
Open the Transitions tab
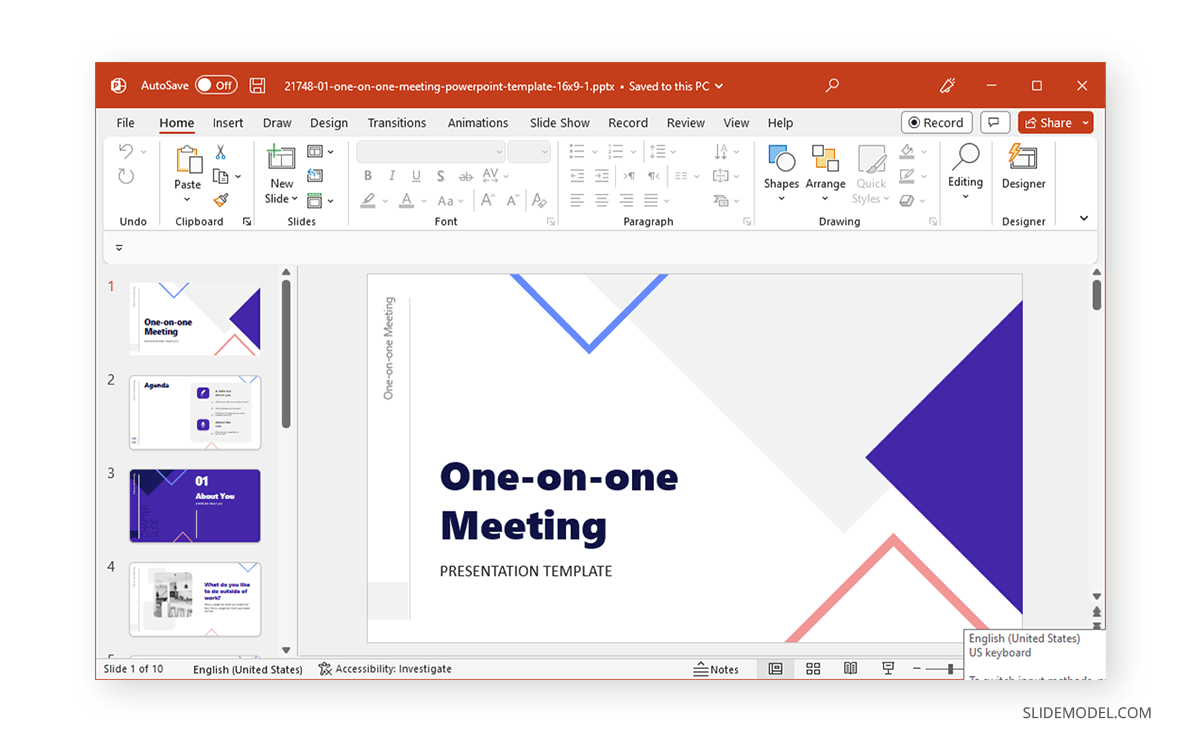pyautogui.click(x=396, y=123)
